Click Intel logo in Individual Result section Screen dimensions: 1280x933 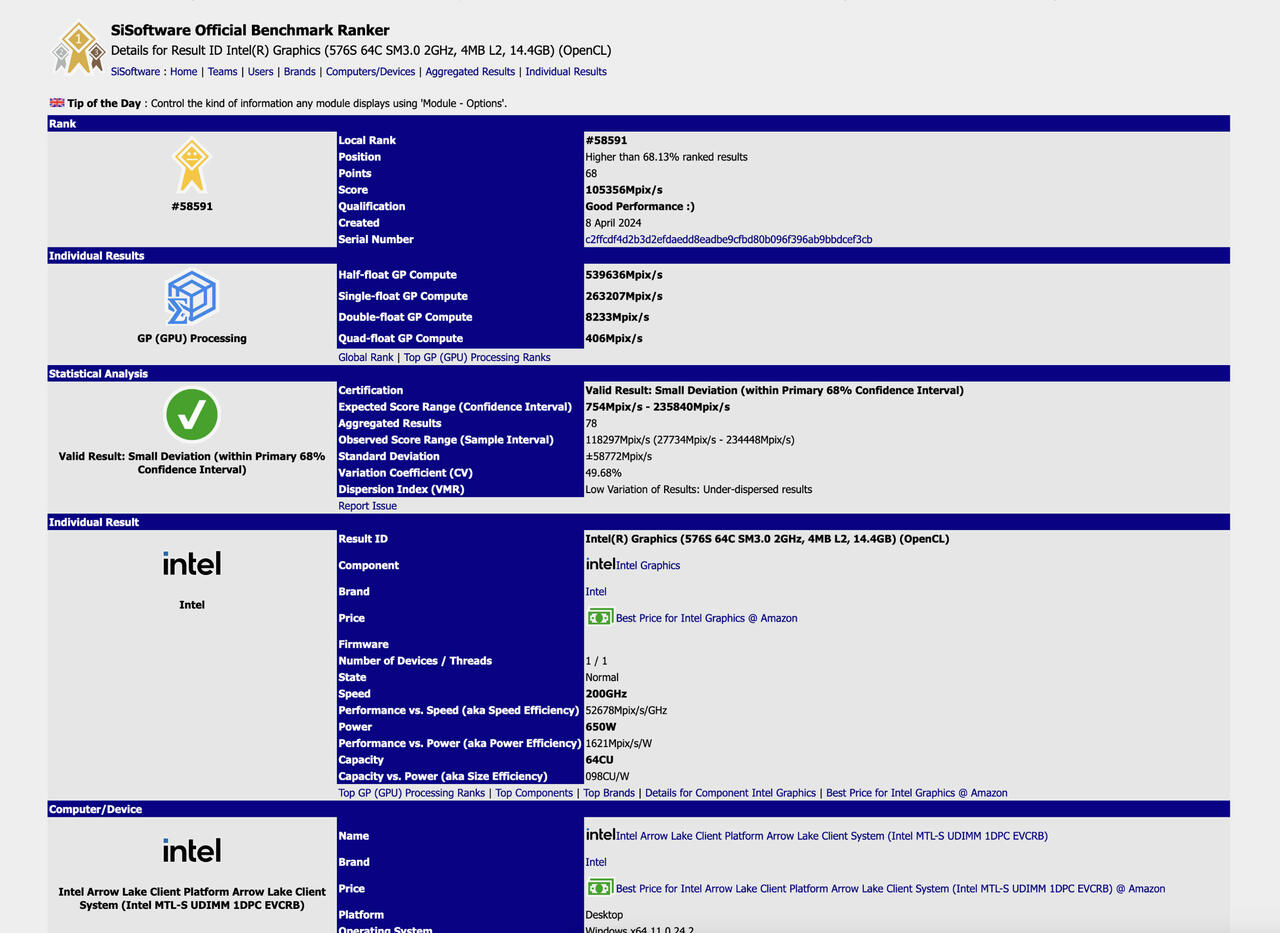[x=192, y=564]
